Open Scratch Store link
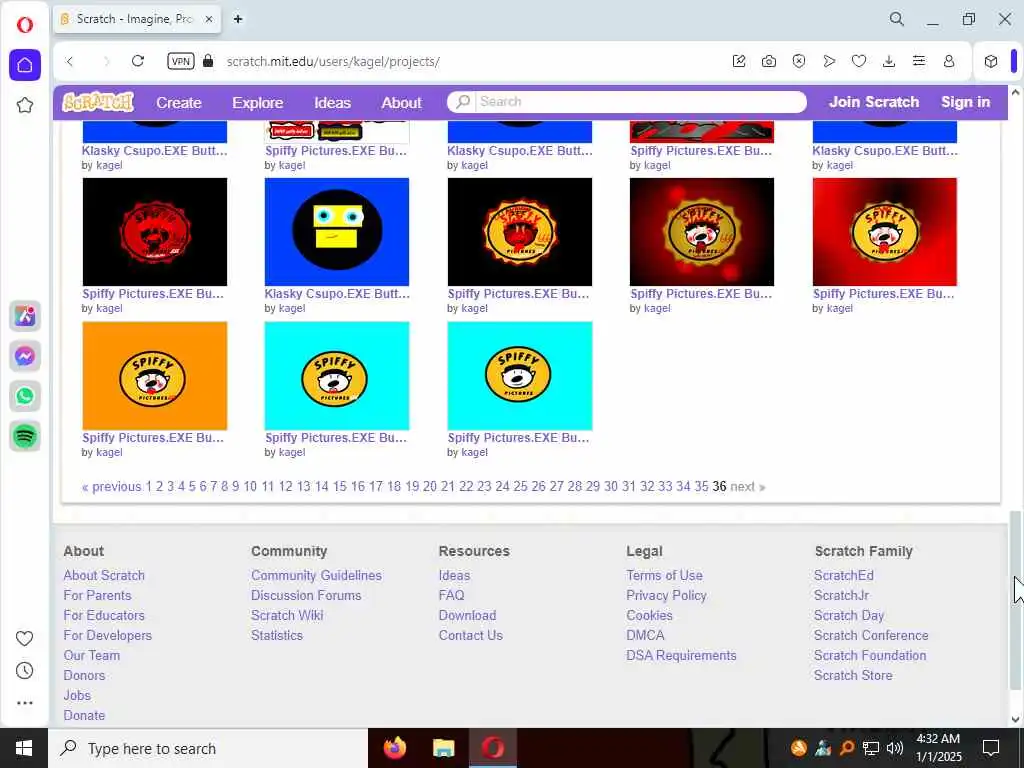Screen dimensions: 1024x768 853,675
